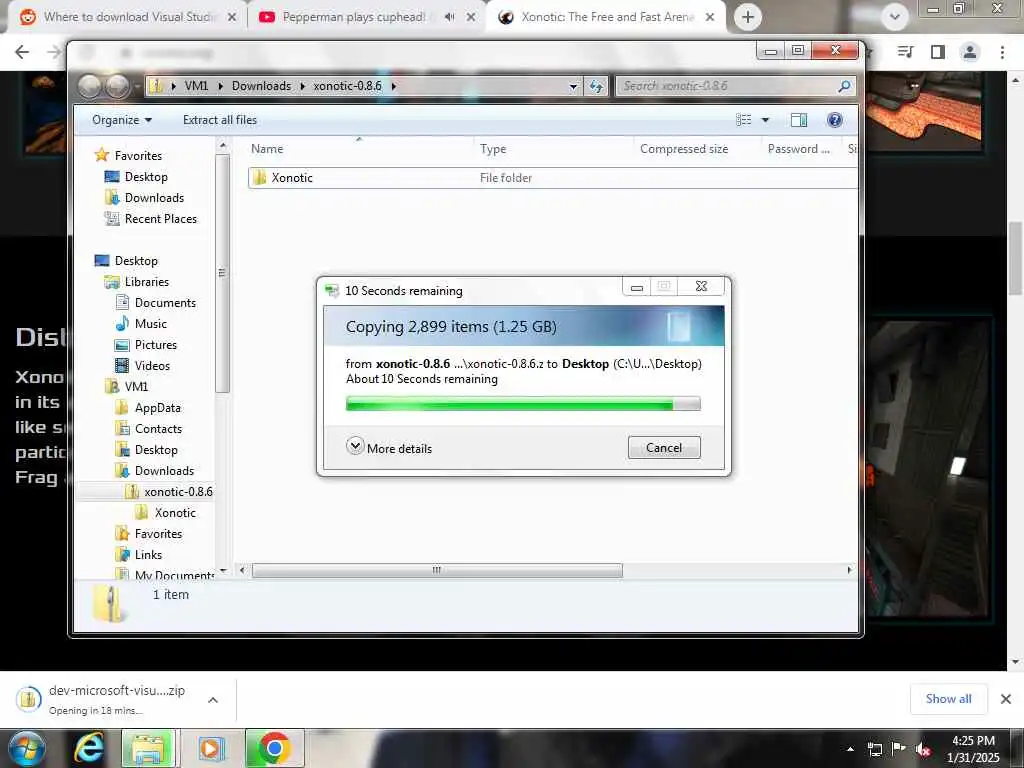Click arrow after xonotic-0.8.6 in breadcrumb
This screenshot has width=1024, height=768.
[x=394, y=86]
